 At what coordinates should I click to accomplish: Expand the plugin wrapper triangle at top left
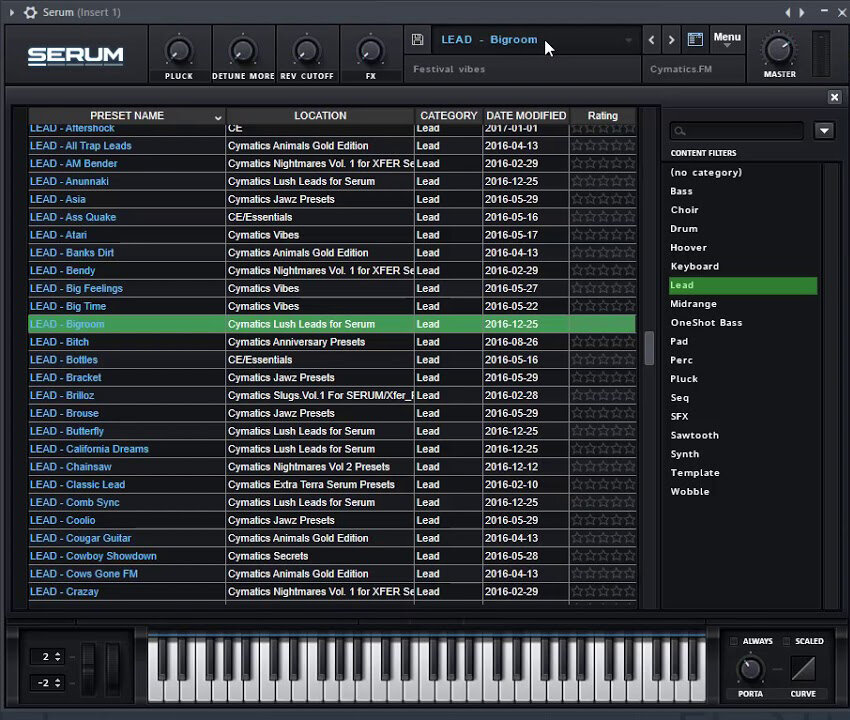point(11,12)
